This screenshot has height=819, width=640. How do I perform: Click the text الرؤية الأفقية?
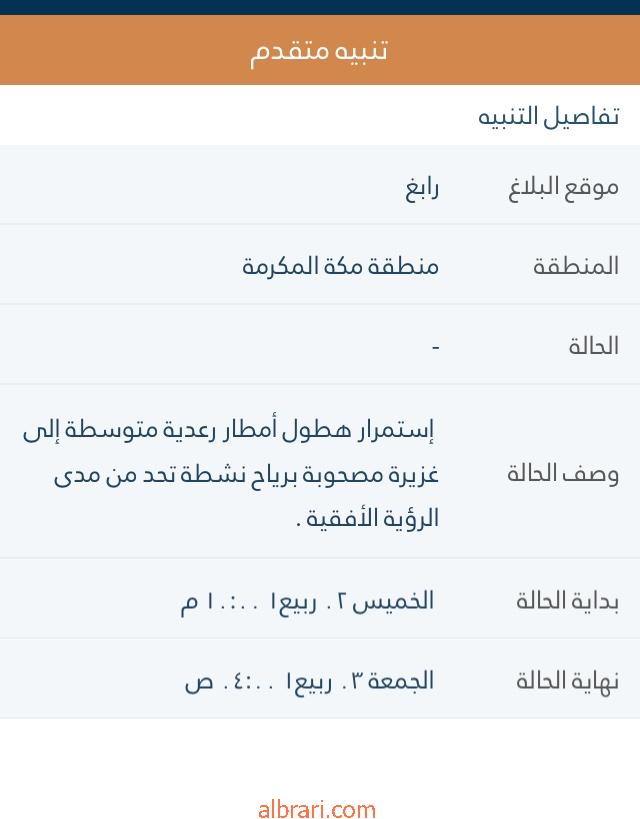(372, 519)
